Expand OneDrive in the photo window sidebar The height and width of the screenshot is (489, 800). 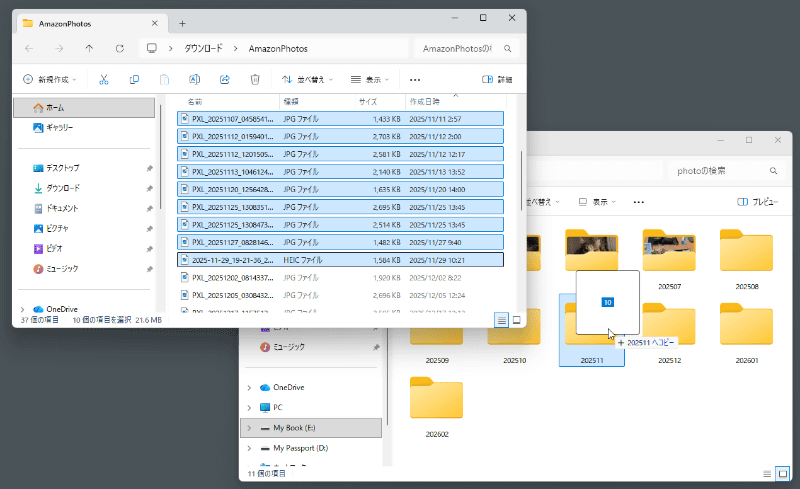point(249,388)
